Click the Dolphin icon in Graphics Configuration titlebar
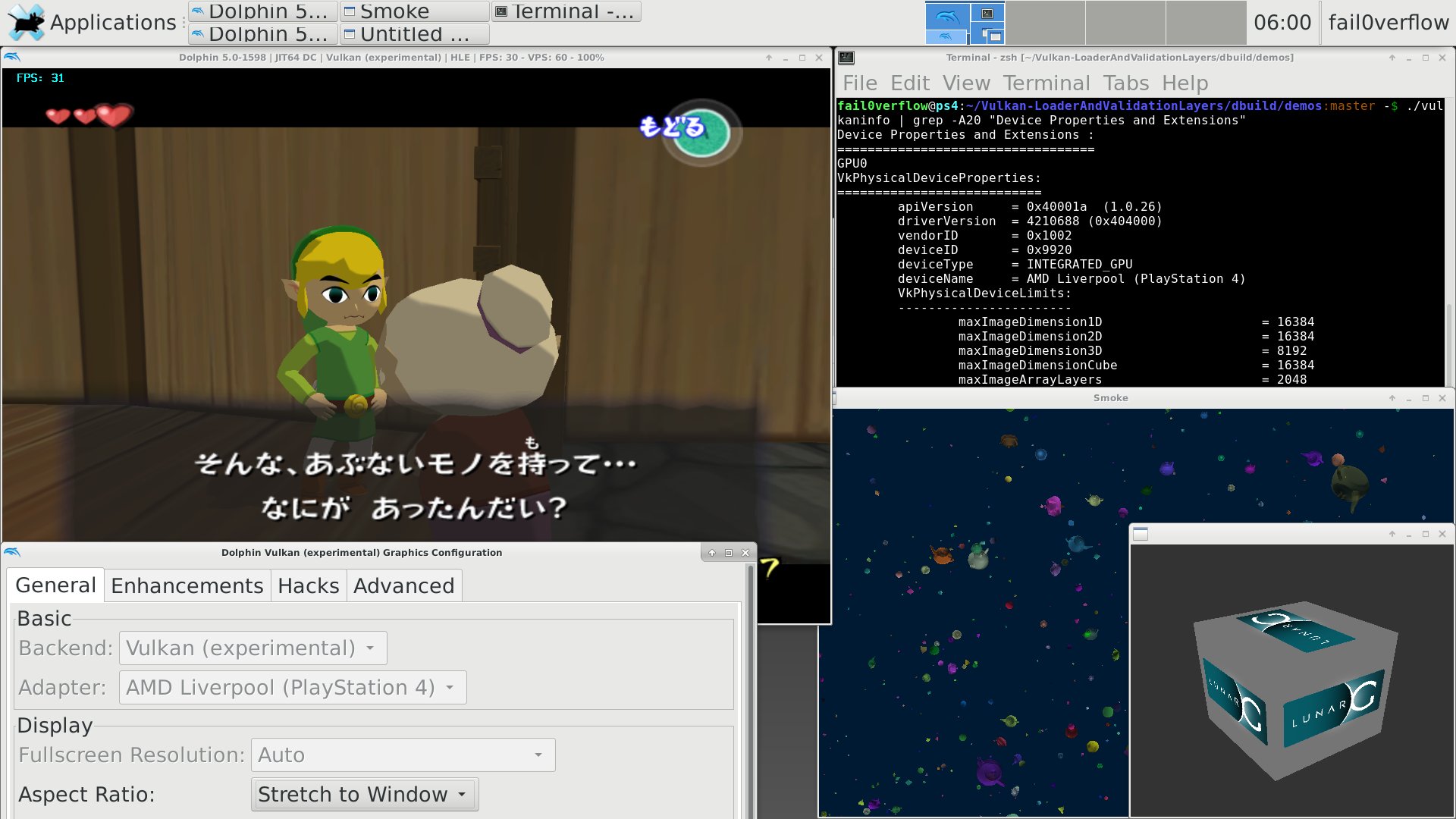Screen dimensions: 1456x819 [x=12, y=552]
